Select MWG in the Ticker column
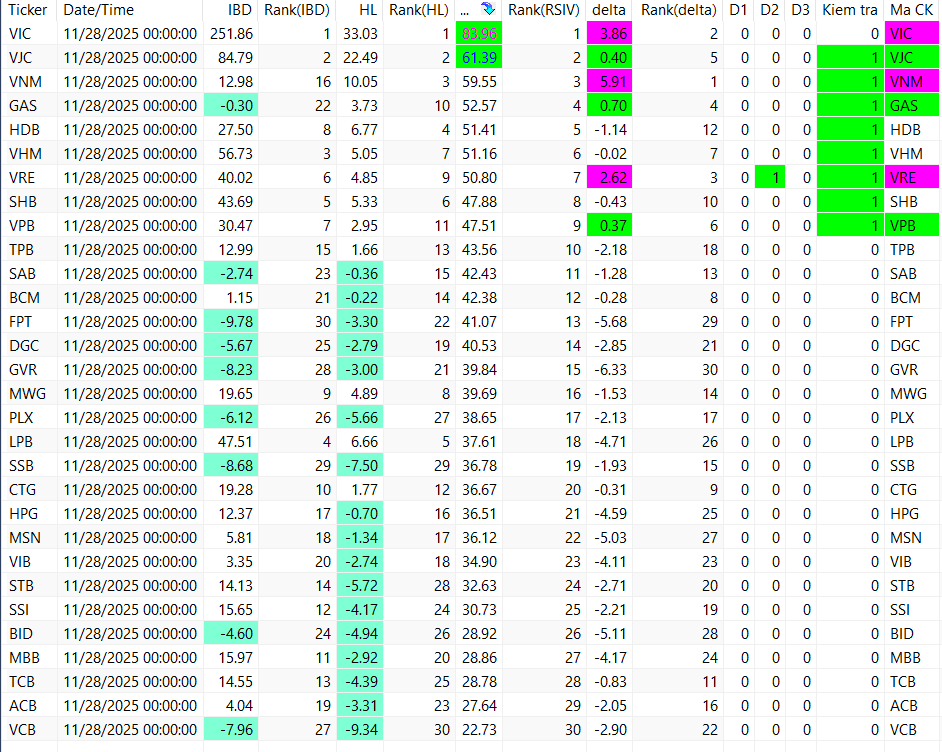 (x=28, y=394)
